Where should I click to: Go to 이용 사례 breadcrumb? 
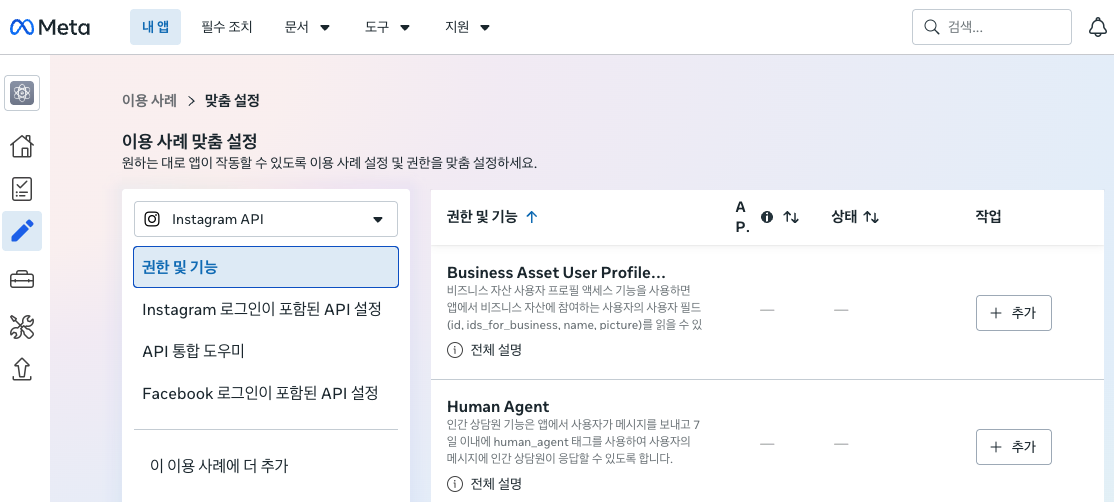tap(149, 100)
